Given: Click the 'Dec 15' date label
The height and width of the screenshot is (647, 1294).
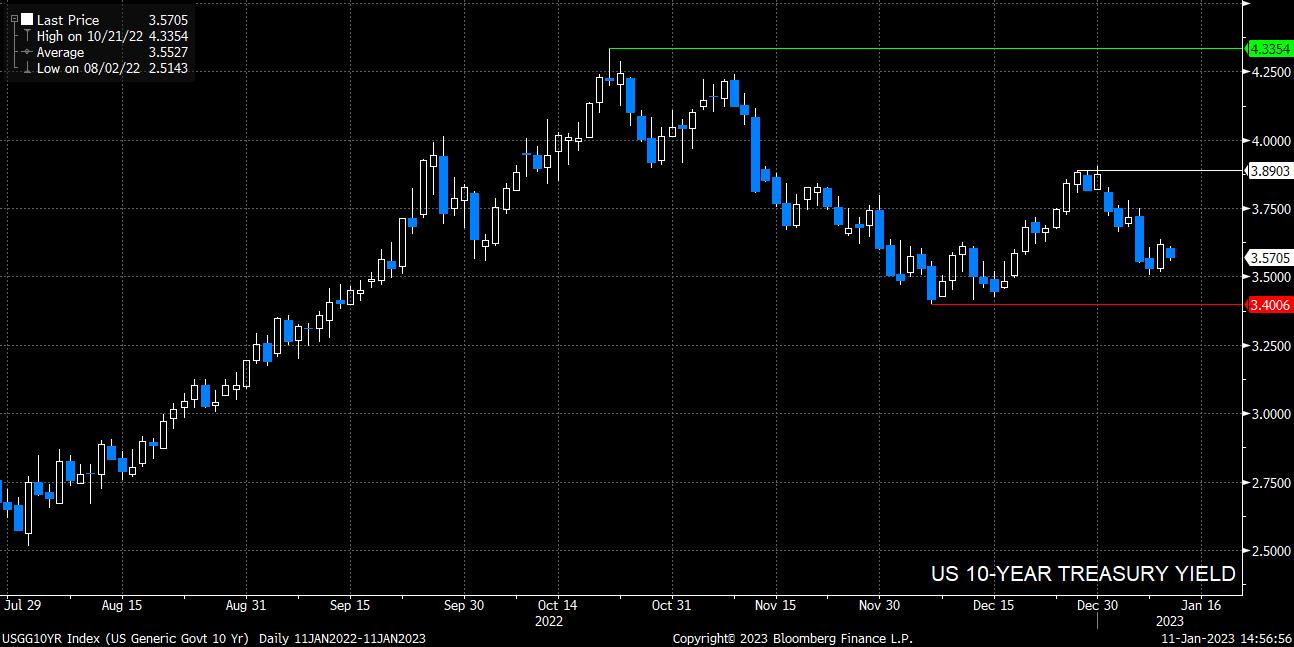Looking at the screenshot, I should point(995,605).
